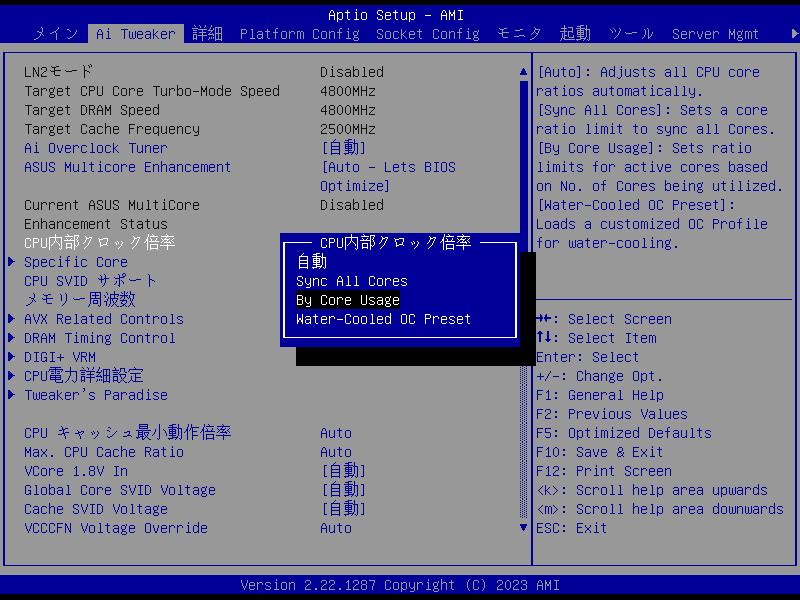The image size is (800, 600).
Task: Click Target DRAM Speed 4800MHz value
Action: click(348, 110)
